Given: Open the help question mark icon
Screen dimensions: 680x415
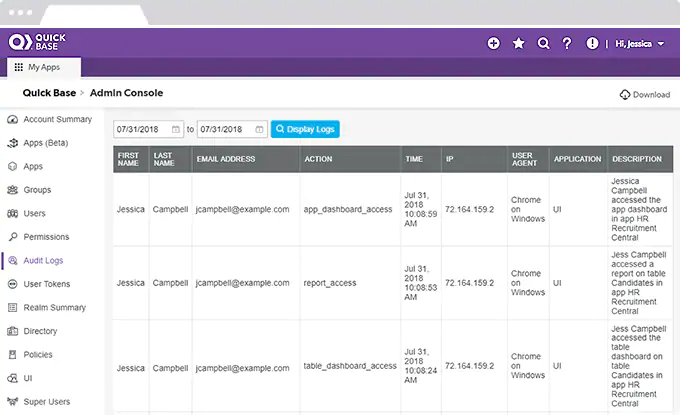Looking at the screenshot, I should click(x=567, y=43).
